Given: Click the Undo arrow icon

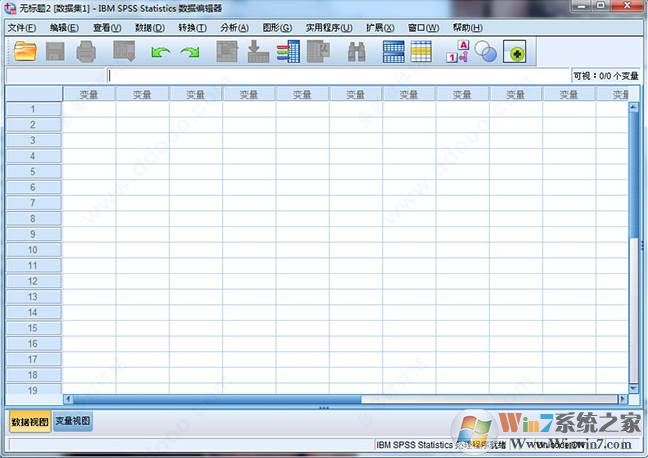Looking at the screenshot, I should pyautogui.click(x=160, y=51).
